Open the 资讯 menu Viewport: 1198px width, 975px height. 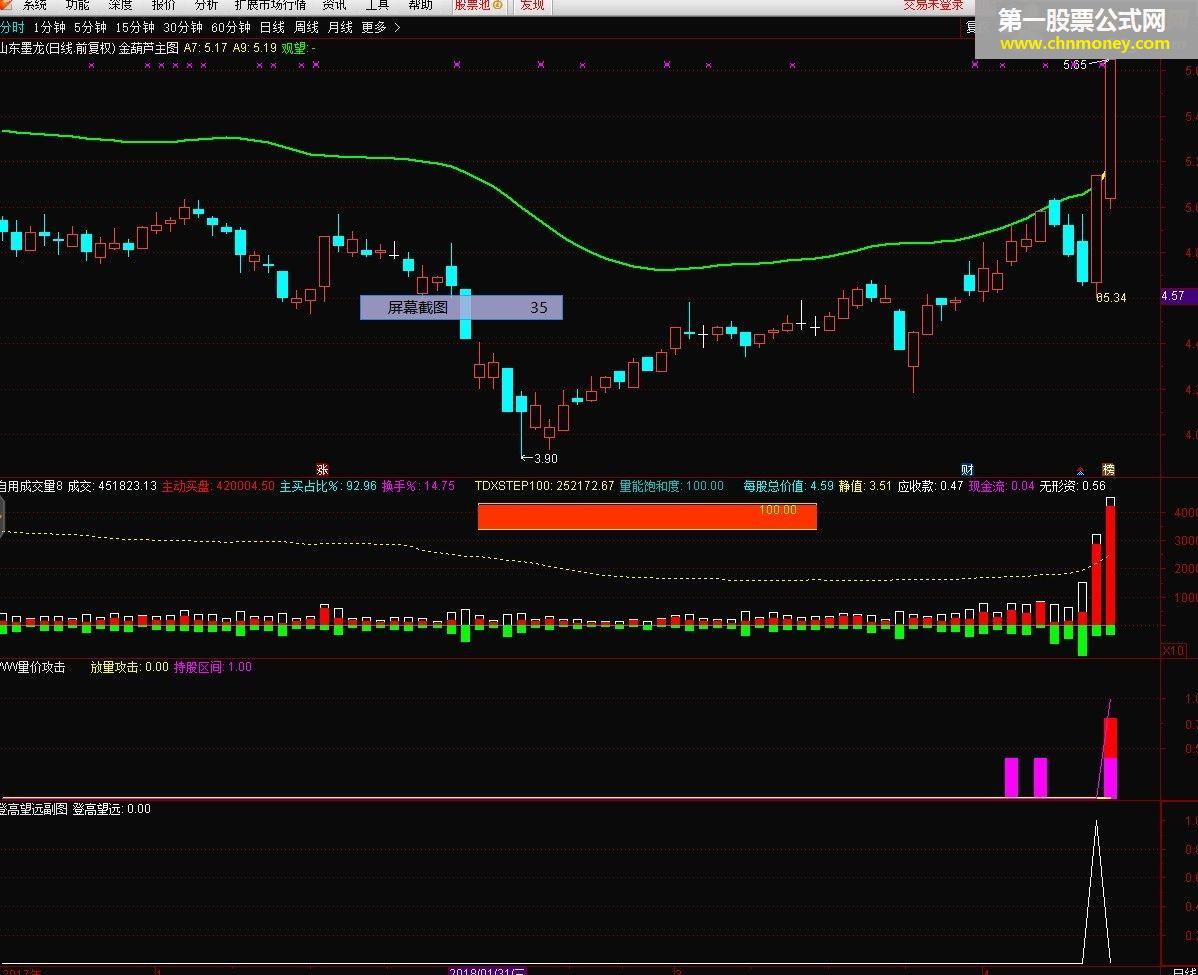pyautogui.click(x=334, y=5)
